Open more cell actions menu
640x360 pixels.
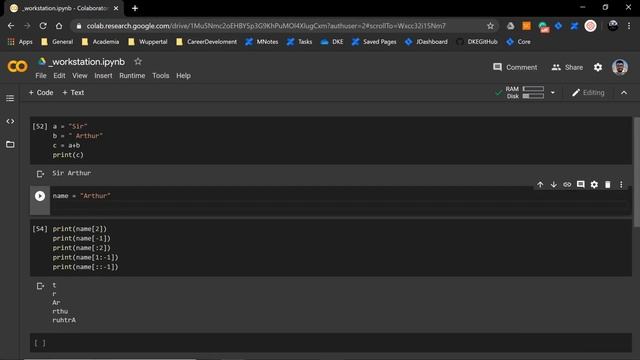tap(621, 184)
